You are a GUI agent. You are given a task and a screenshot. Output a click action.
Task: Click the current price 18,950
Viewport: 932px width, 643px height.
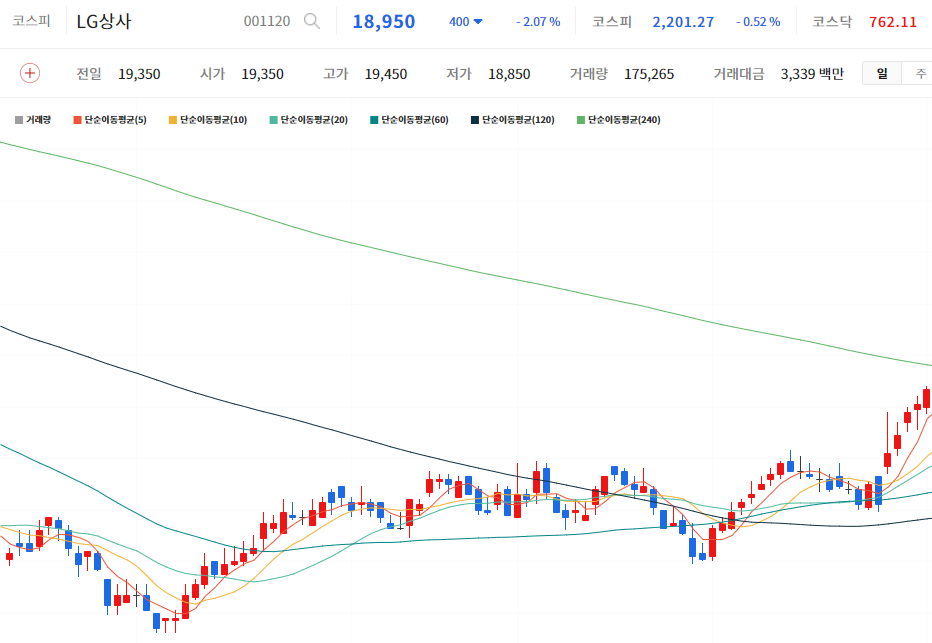[x=384, y=22]
